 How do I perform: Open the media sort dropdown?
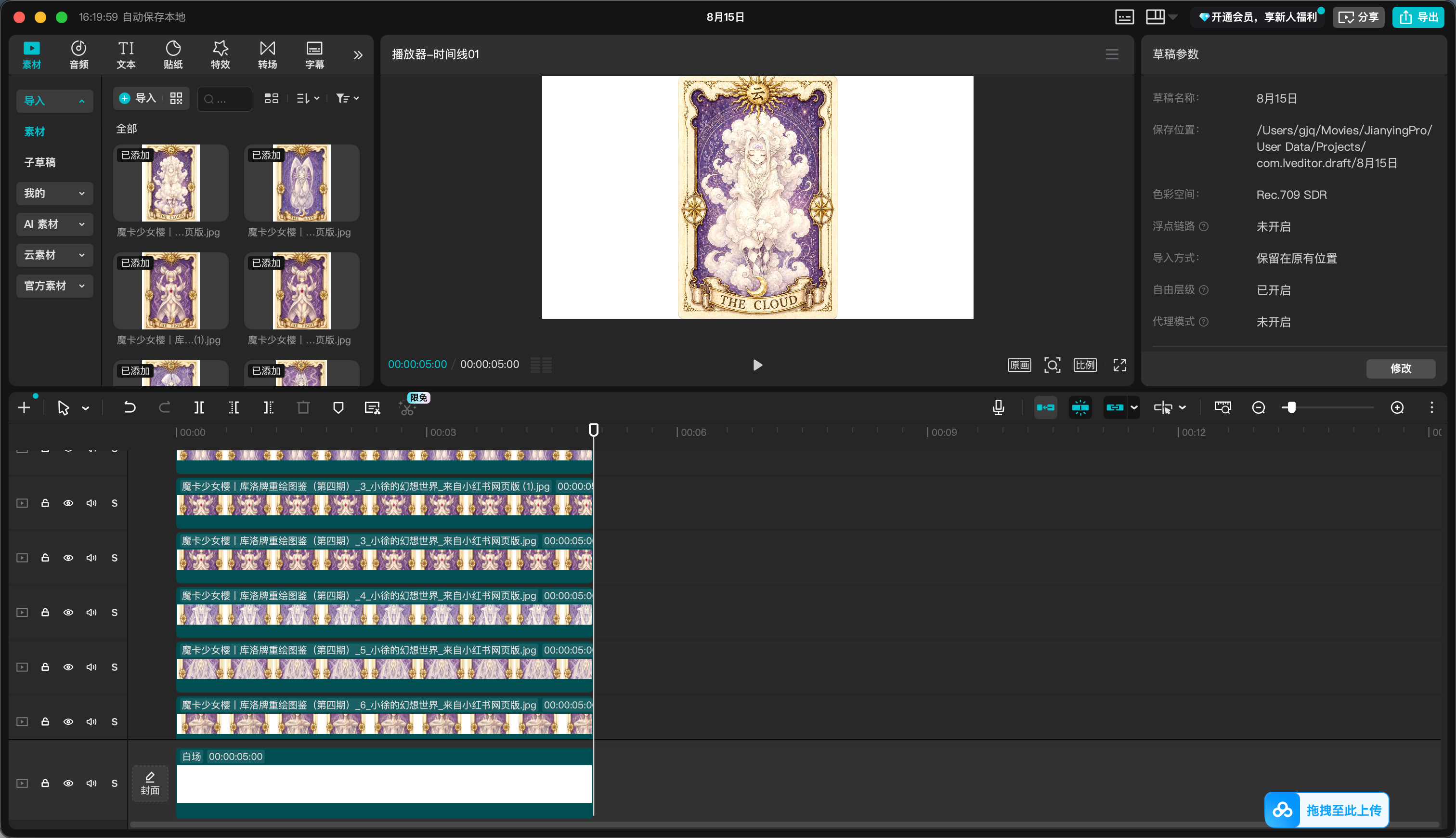pos(308,98)
